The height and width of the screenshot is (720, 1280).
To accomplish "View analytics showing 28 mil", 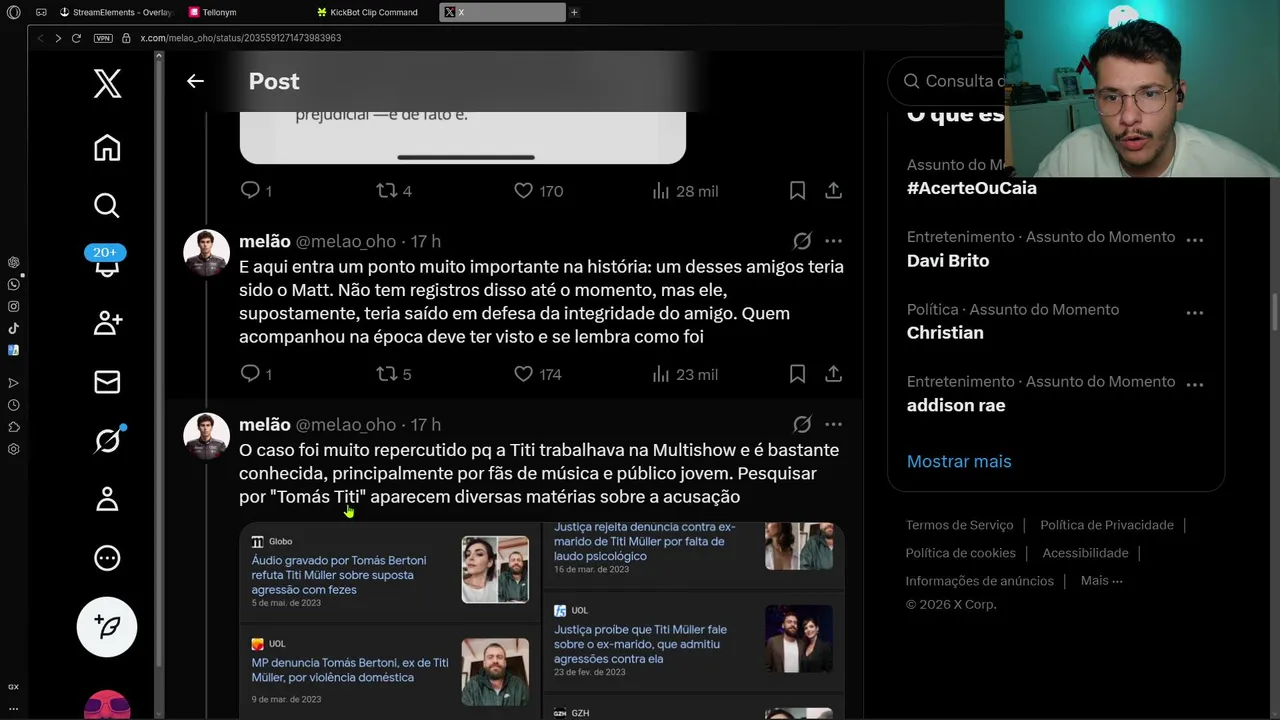I will 685,190.
